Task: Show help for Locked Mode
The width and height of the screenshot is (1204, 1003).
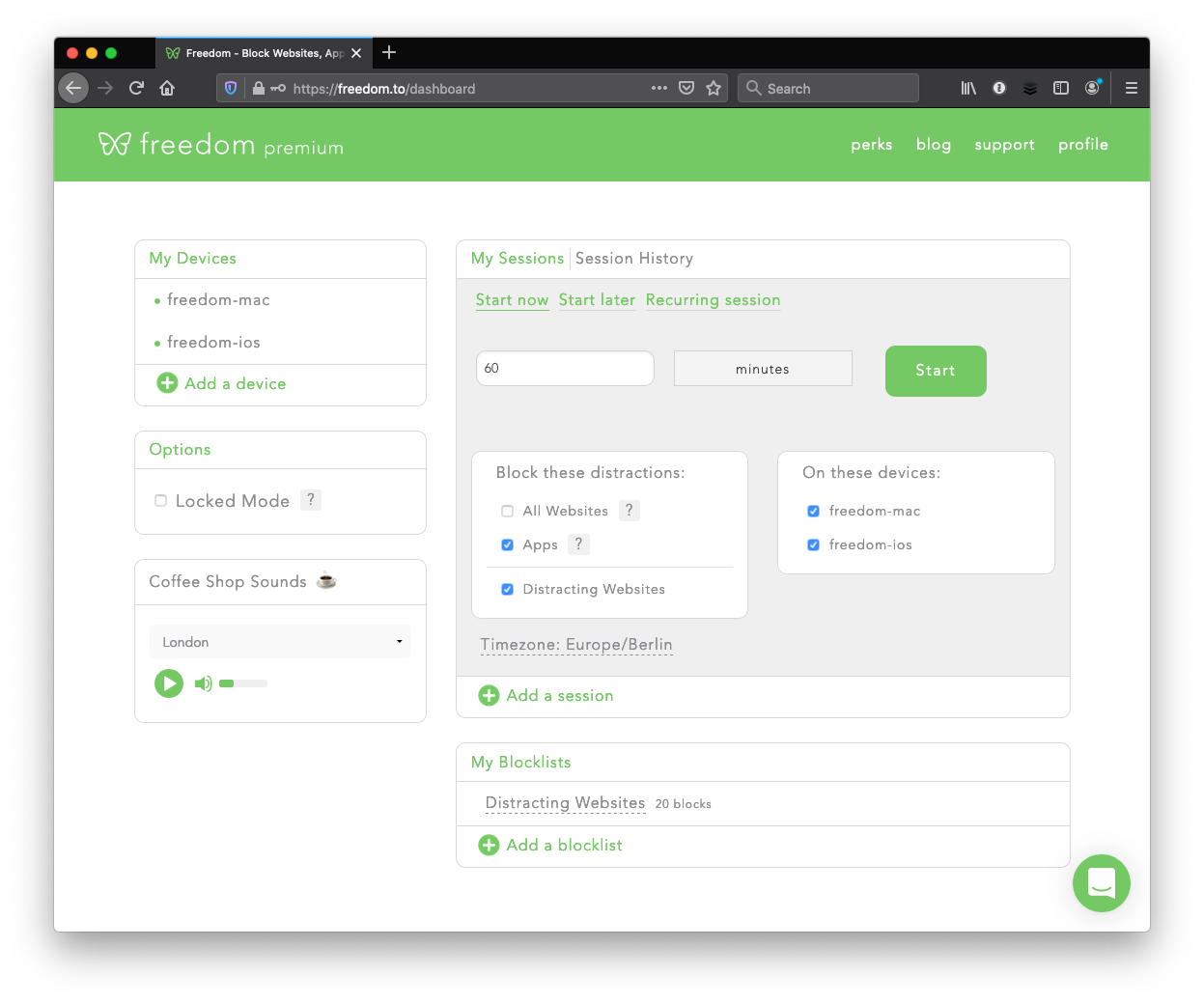Action: [x=311, y=499]
